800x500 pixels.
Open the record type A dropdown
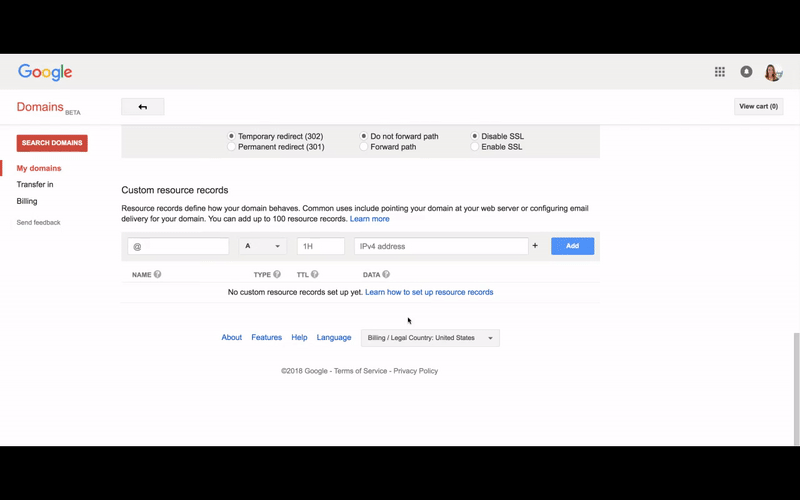pyautogui.click(x=263, y=246)
